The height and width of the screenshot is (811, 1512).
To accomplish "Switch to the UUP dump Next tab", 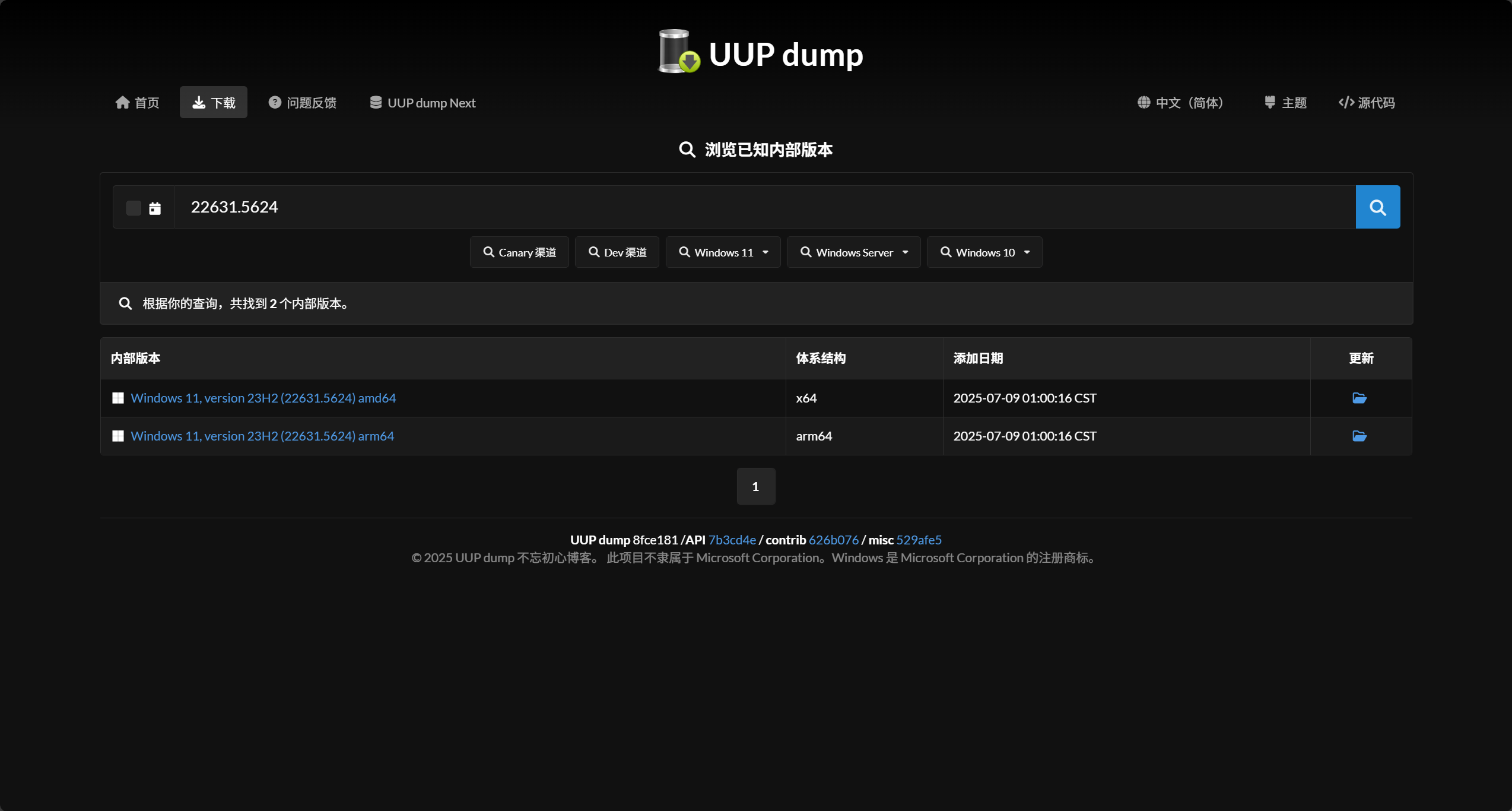I will click(x=423, y=102).
